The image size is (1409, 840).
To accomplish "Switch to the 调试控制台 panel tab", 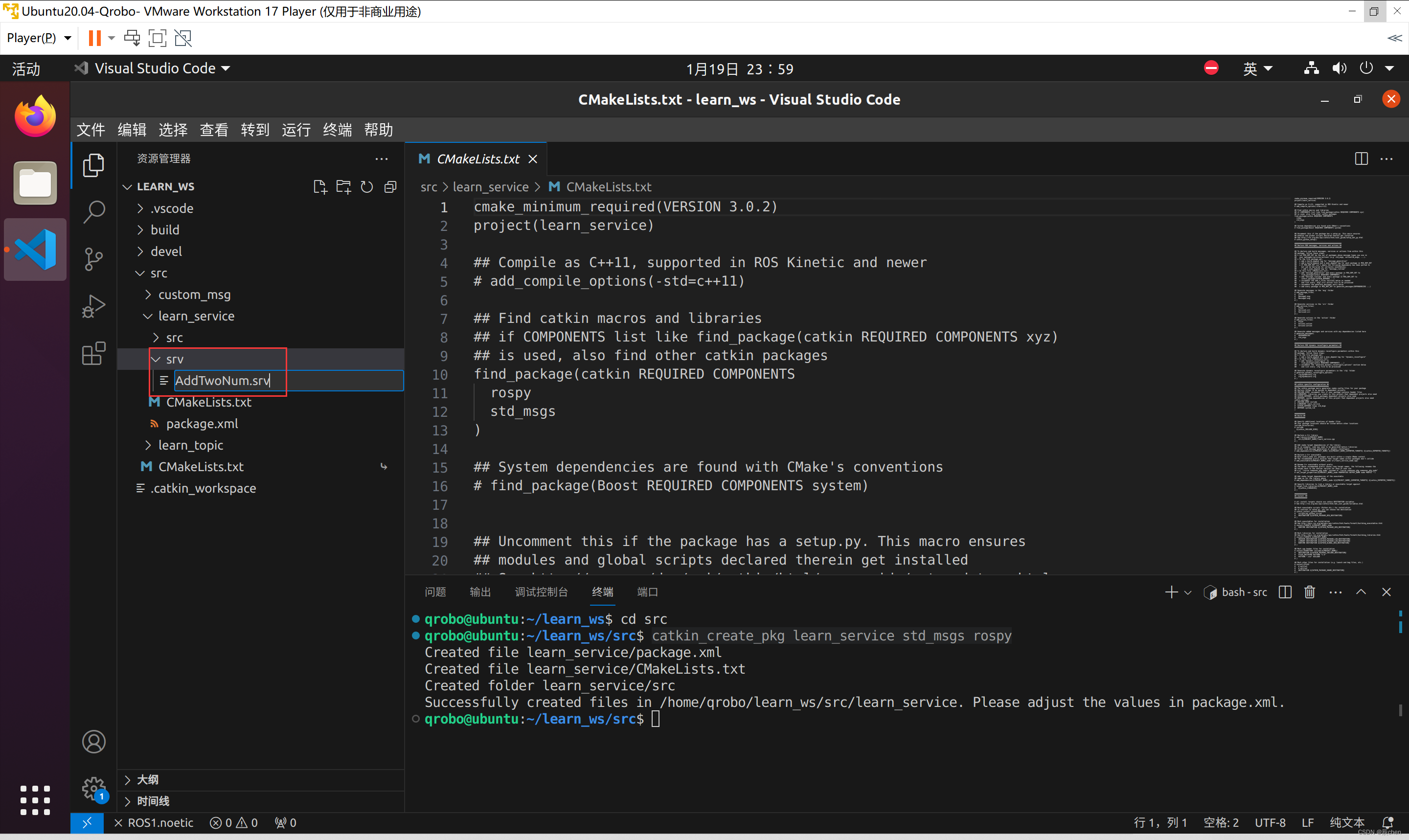I will coord(541,592).
